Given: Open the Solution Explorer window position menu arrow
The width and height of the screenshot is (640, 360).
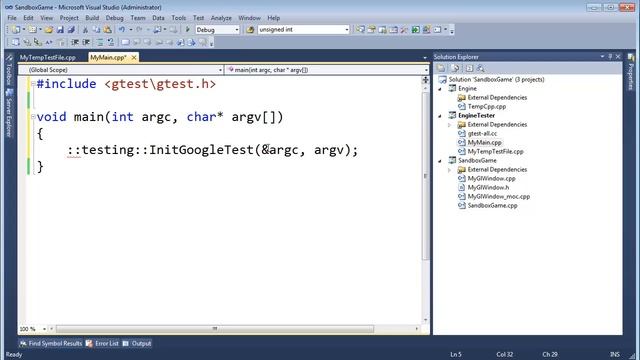Looking at the screenshot, I should click(x=602, y=57).
